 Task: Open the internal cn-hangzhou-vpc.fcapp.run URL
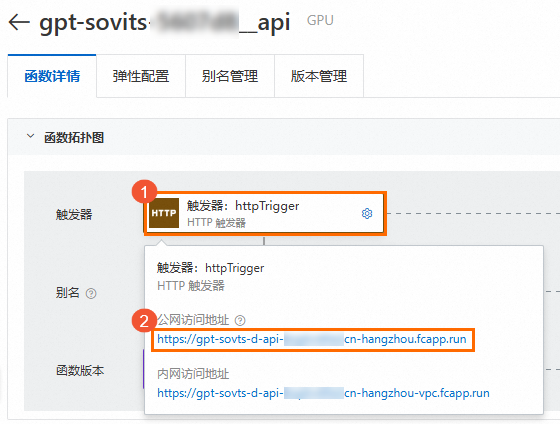(323, 393)
